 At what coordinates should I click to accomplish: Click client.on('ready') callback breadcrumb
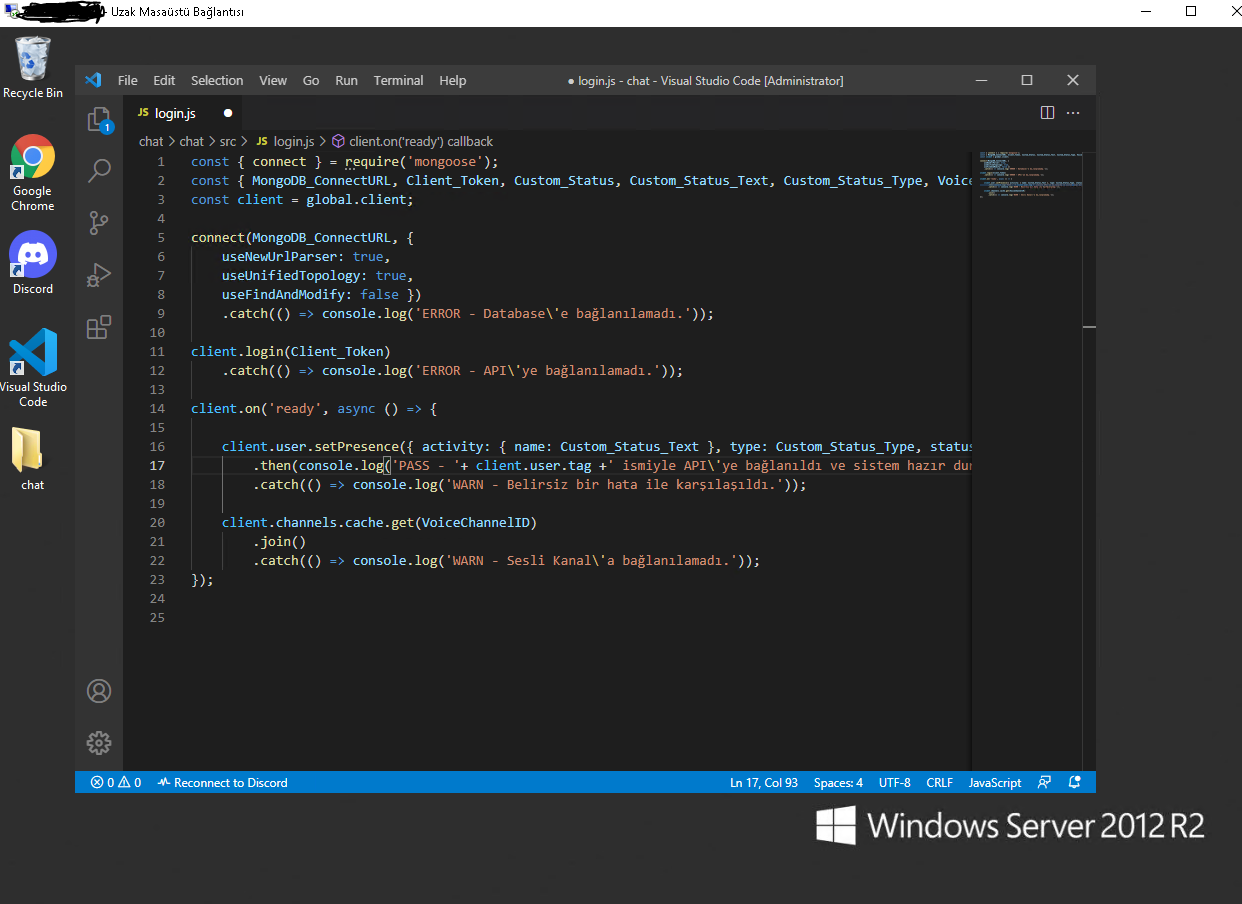point(412,142)
